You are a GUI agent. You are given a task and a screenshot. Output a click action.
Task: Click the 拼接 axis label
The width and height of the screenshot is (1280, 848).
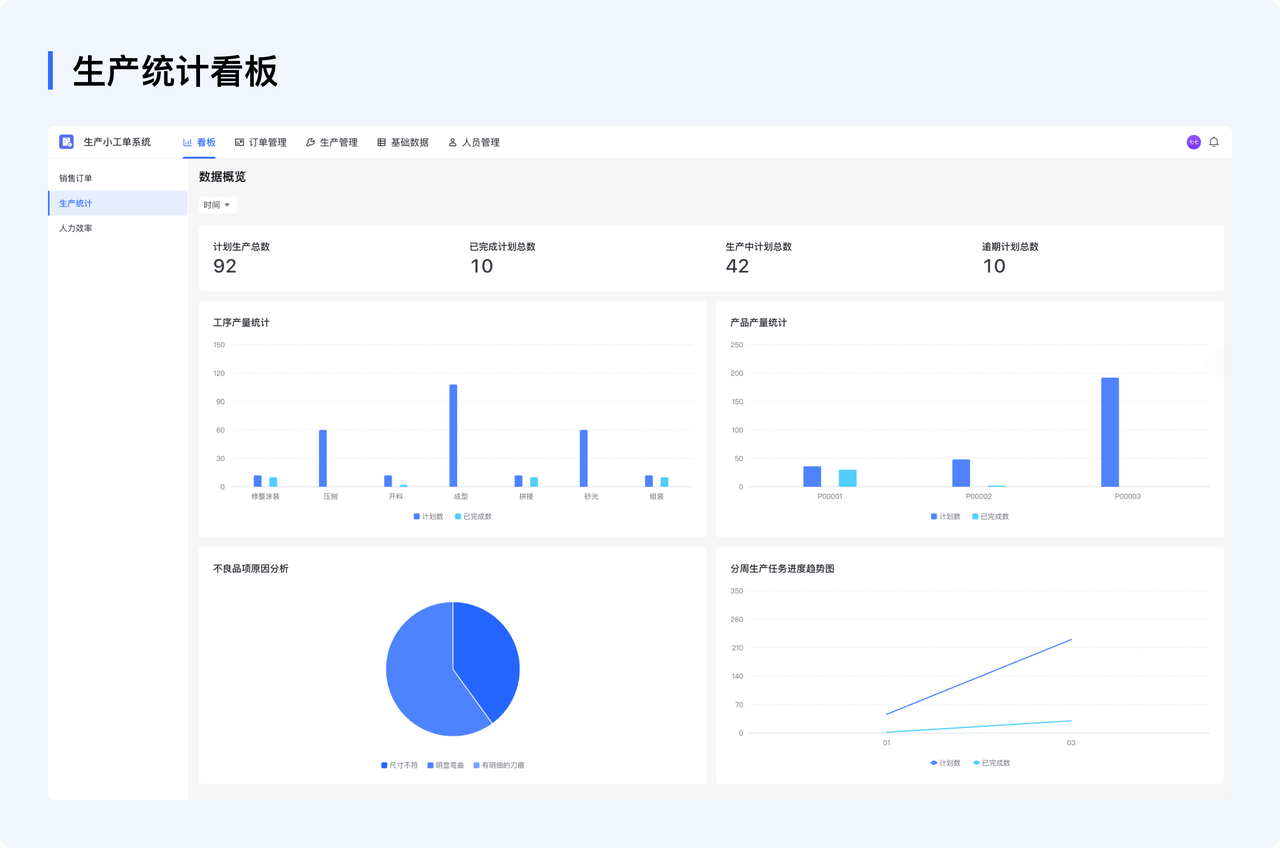click(526, 497)
